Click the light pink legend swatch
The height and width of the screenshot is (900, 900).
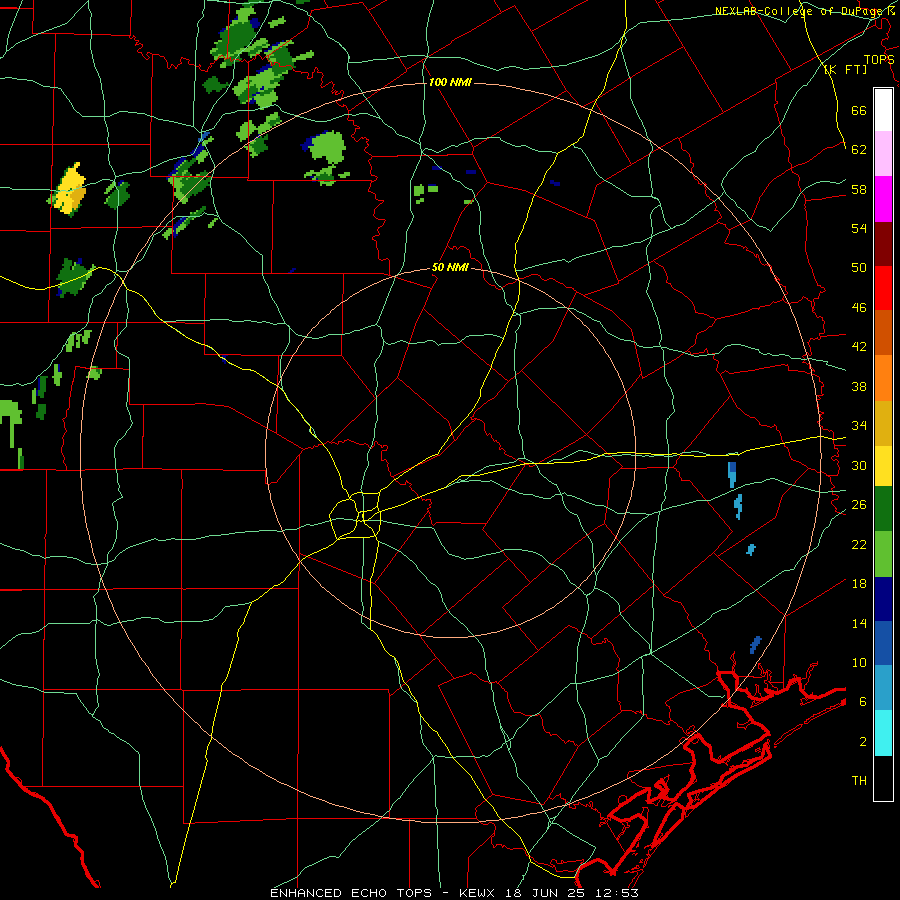tap(883, 154)
